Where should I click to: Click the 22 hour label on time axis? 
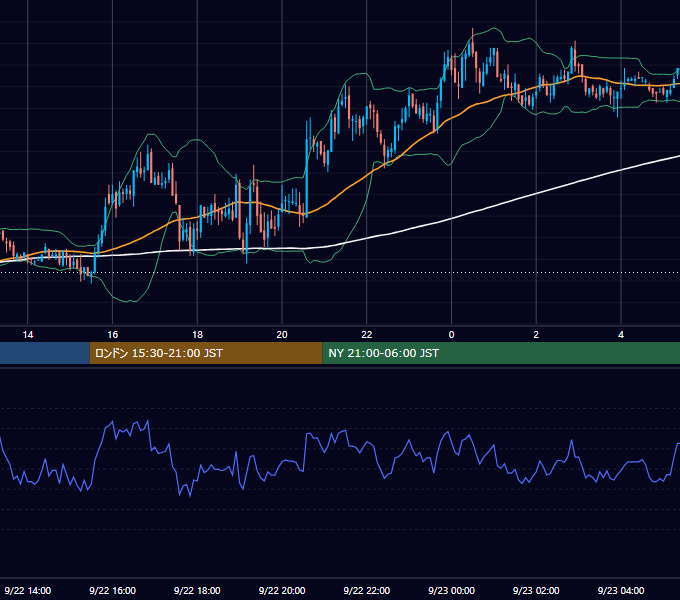point(367,335)
